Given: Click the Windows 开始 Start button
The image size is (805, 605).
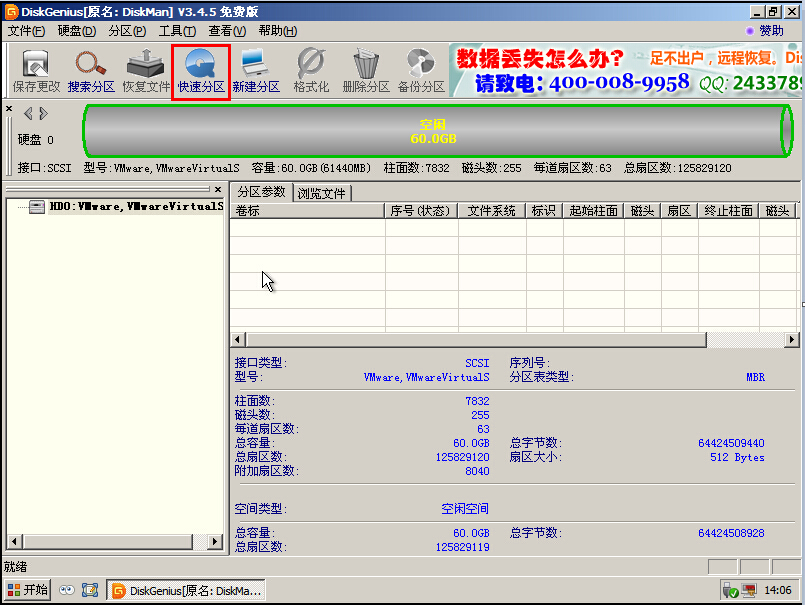Looking at the screenshot, I should click(28, 590).
